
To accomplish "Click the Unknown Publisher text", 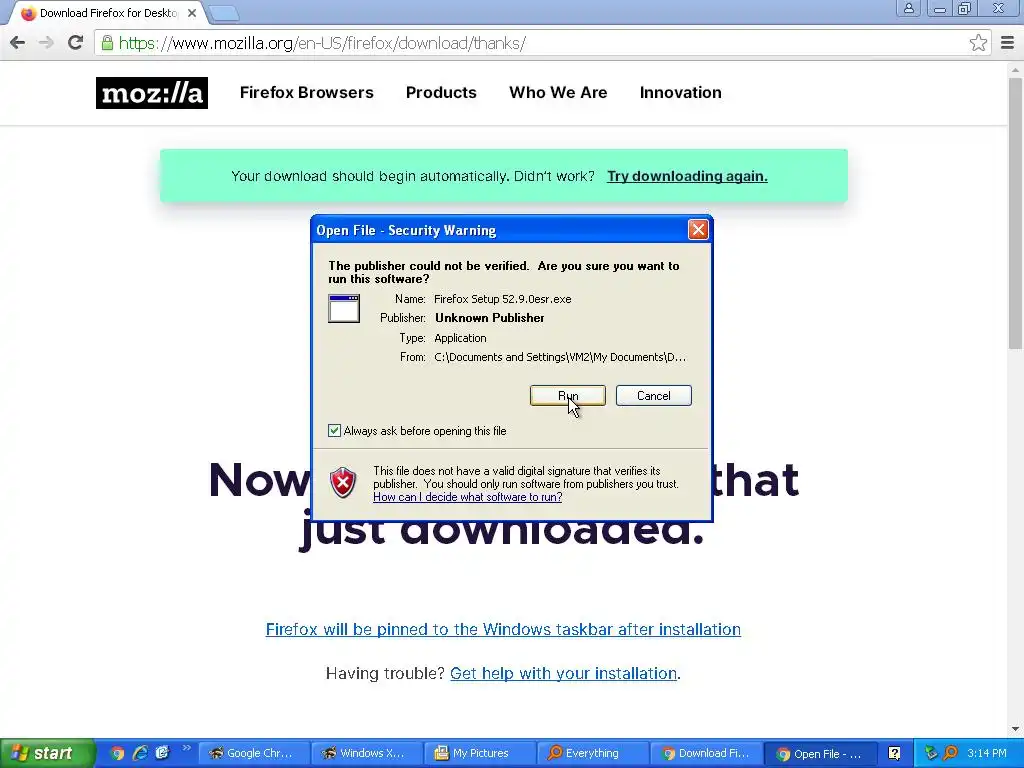I will [490, 318].
